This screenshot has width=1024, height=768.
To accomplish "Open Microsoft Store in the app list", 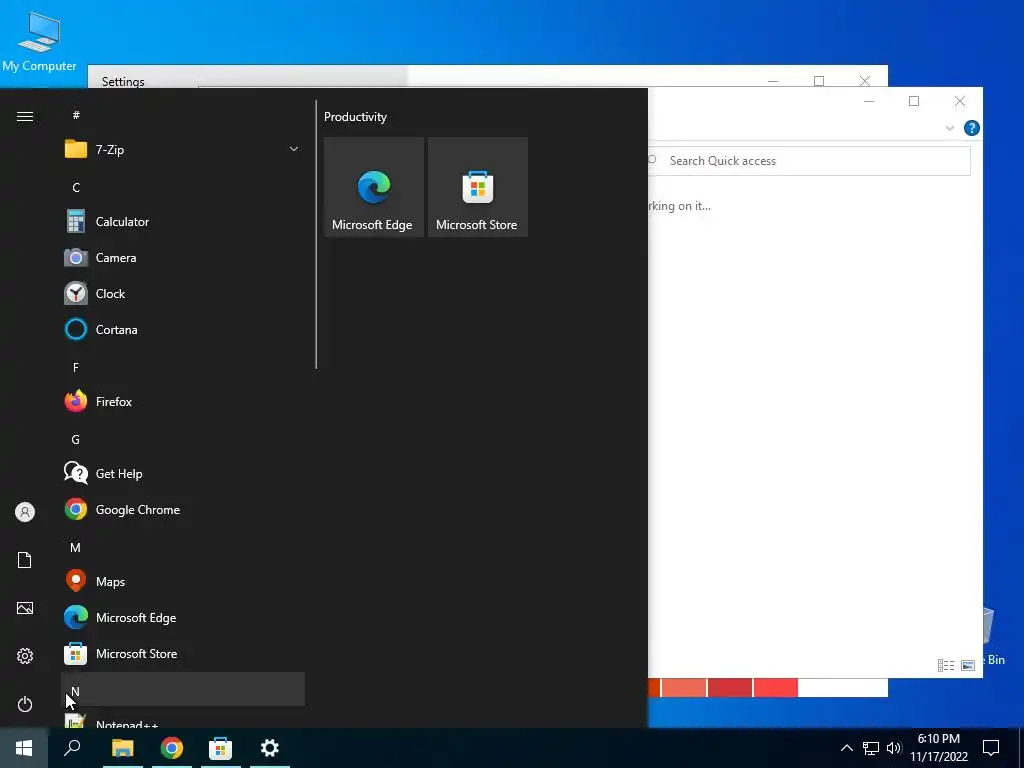I will pyautogui.click(x=183, y=653).
